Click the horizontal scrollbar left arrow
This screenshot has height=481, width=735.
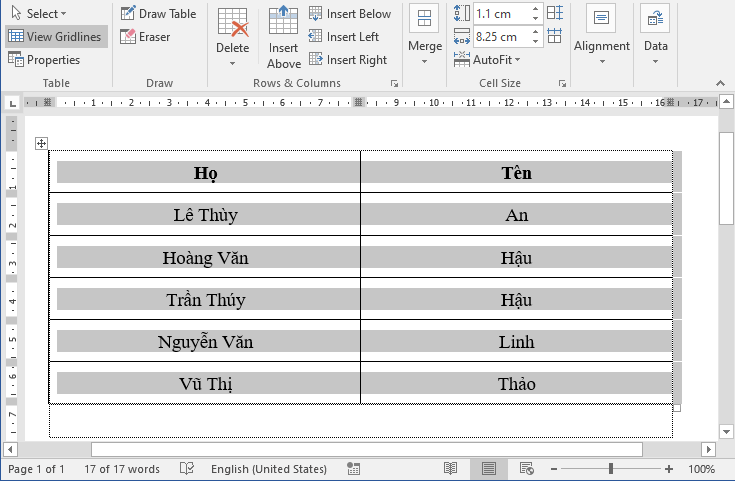10,450
